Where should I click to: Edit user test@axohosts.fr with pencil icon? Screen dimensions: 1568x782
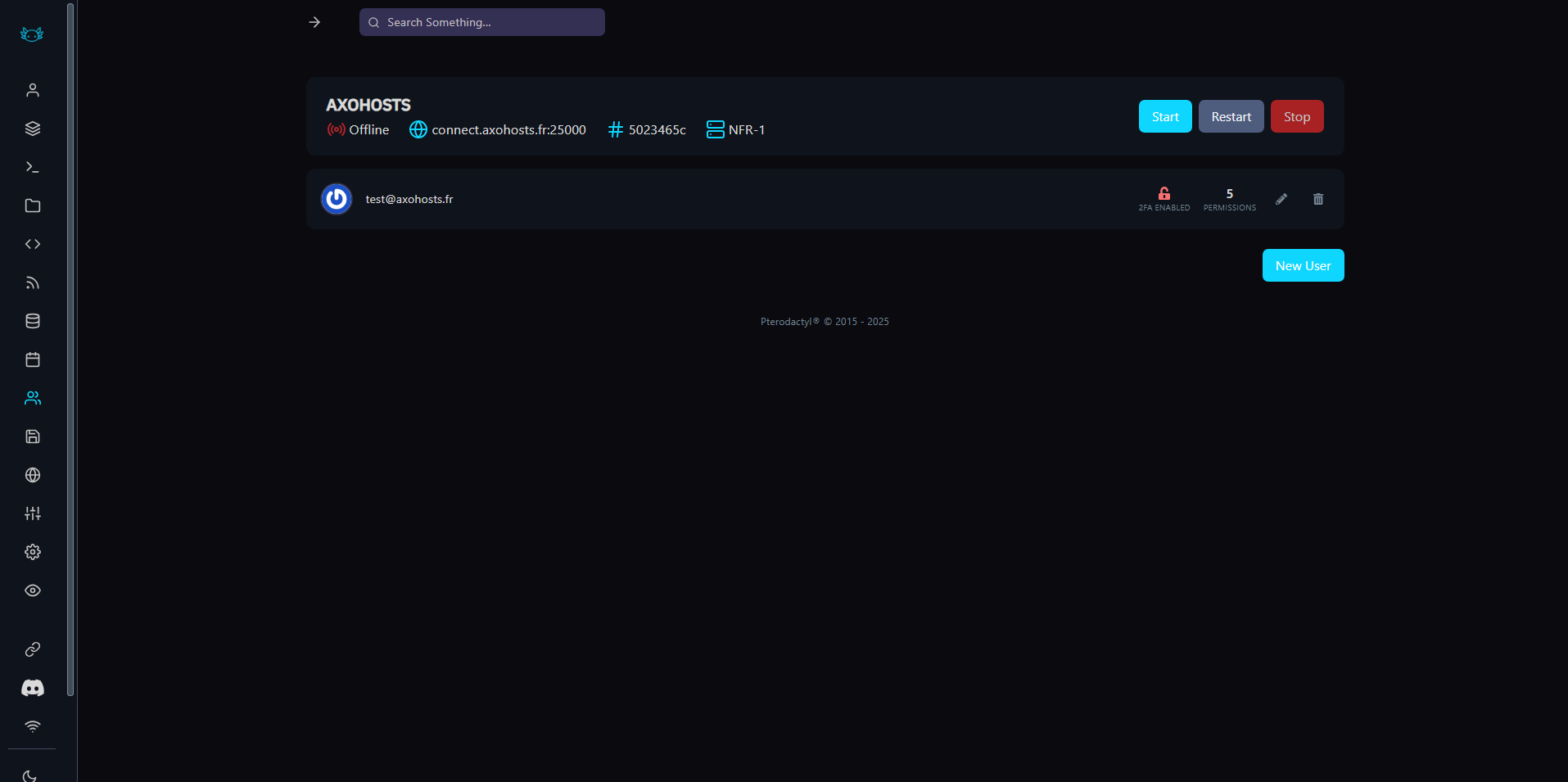(1281, 199)
